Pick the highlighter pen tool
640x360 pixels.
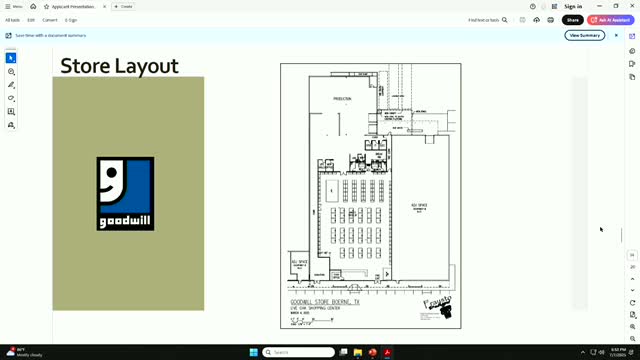(x=11, y=85)
